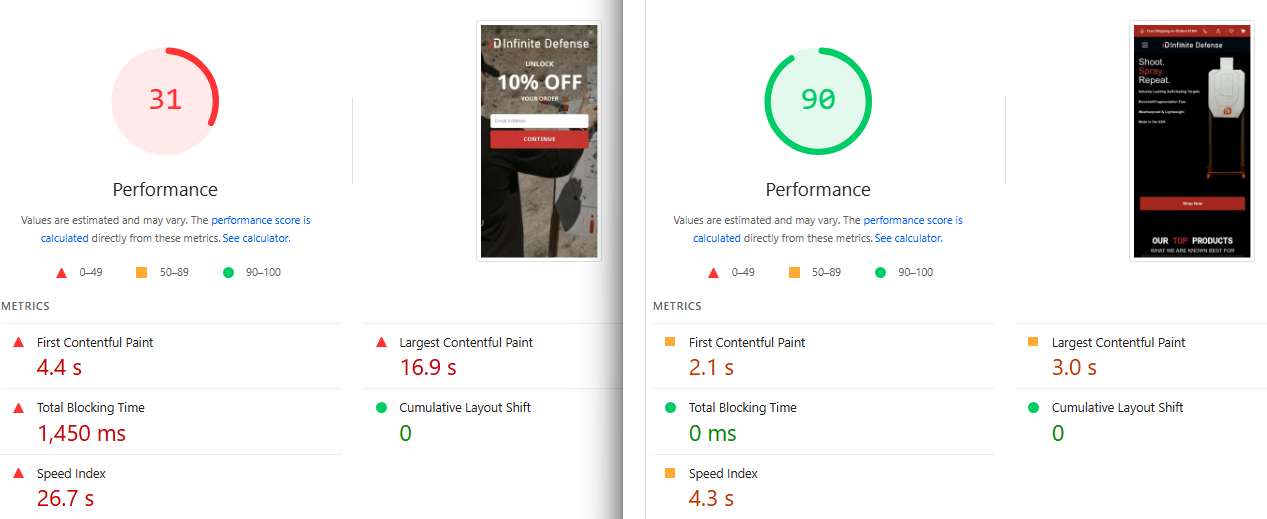Click the red triangle next to Largest Contentful Paint 16.9 s
Image resolution: width=1267 pixels, height=519 pixels.
point(381,342)
